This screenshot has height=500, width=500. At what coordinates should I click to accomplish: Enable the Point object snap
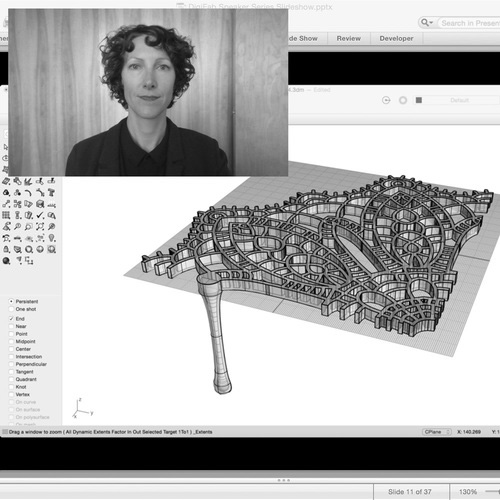pyautogui.click(x=11, y=334)
